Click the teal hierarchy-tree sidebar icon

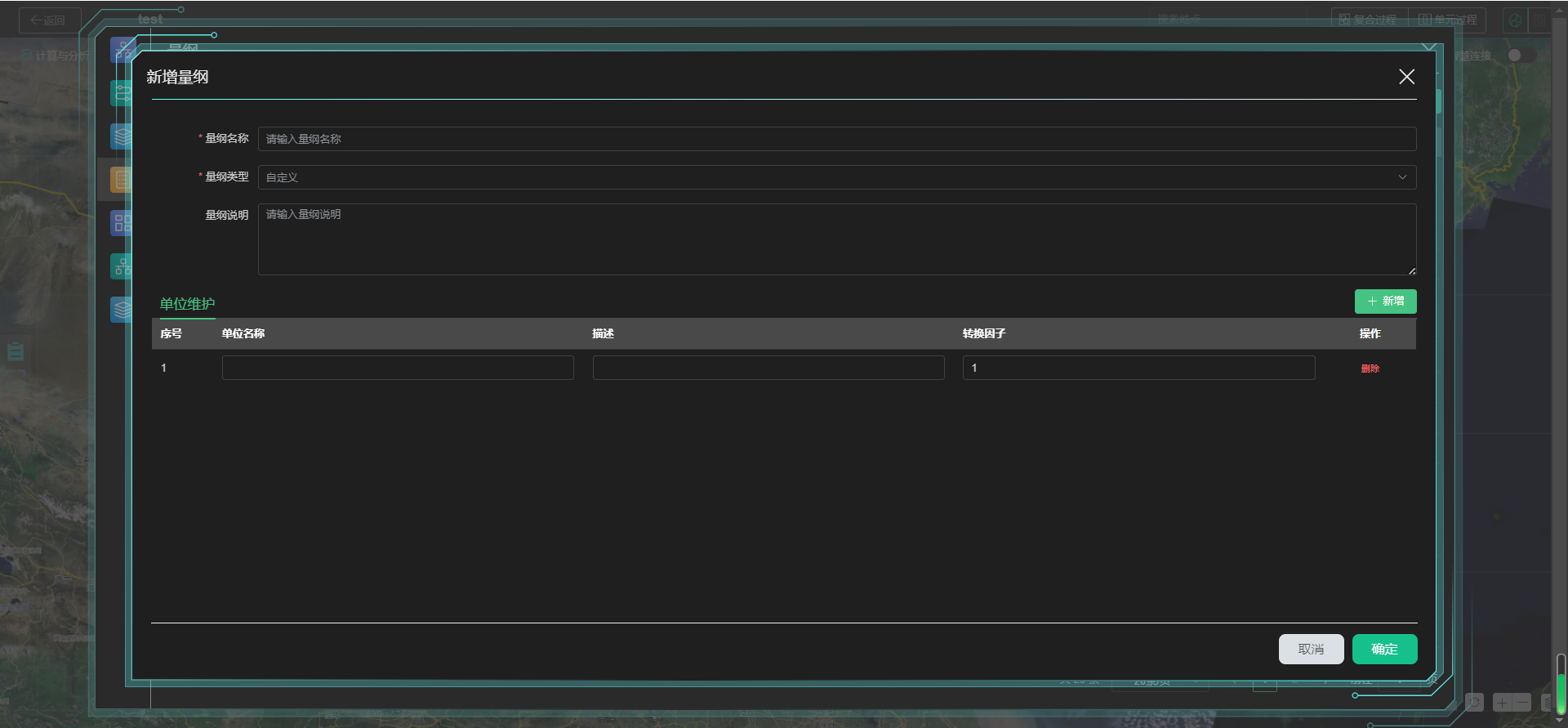point(121,266)
